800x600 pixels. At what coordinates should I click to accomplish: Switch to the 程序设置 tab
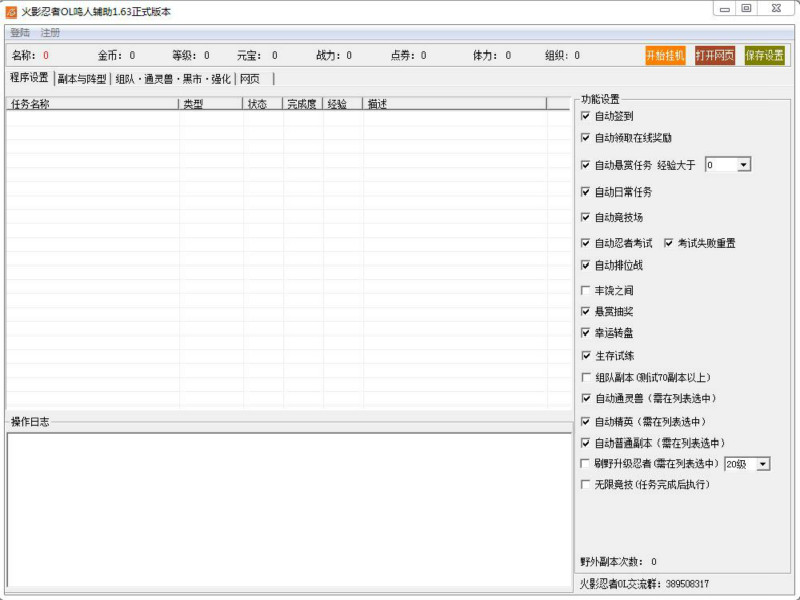[x=29, y=78]
